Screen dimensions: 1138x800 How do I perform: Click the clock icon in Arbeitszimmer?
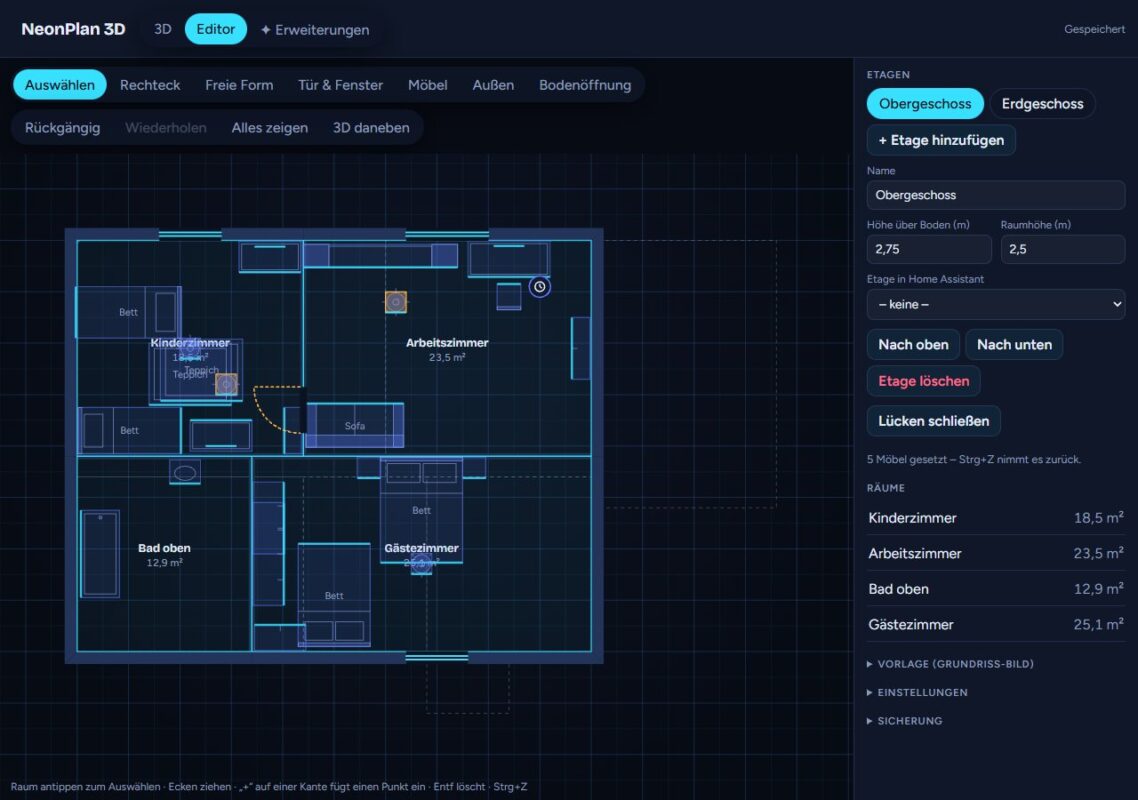coord(539,287)
